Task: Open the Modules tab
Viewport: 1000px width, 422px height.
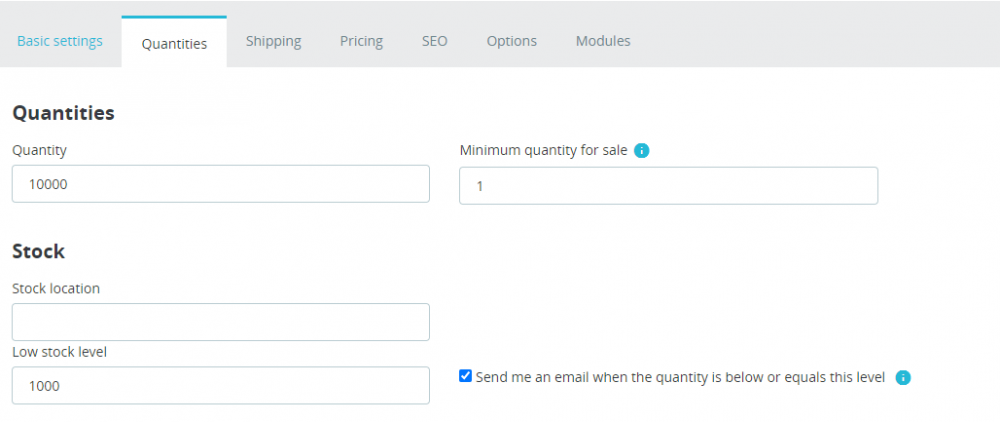Action: (602, 41)
